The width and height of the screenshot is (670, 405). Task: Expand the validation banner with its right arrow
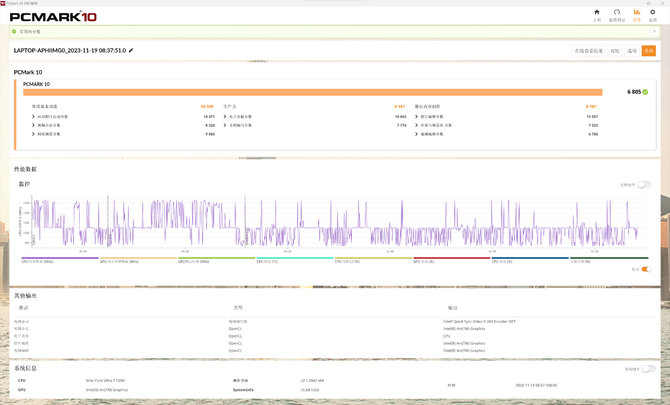pyautogui.click(x=654, y=32)
